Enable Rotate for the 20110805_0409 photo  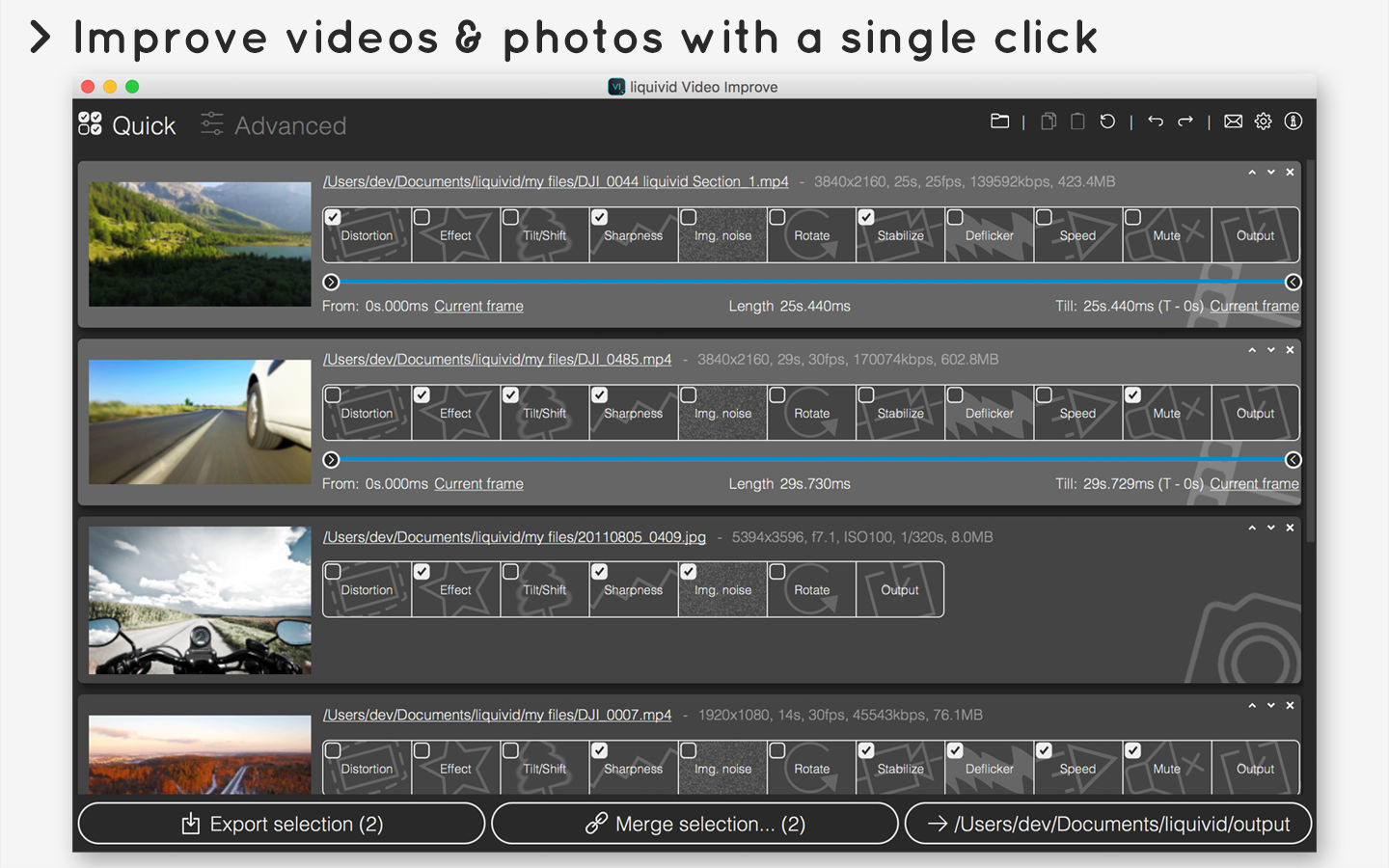[x=776, y=571]
